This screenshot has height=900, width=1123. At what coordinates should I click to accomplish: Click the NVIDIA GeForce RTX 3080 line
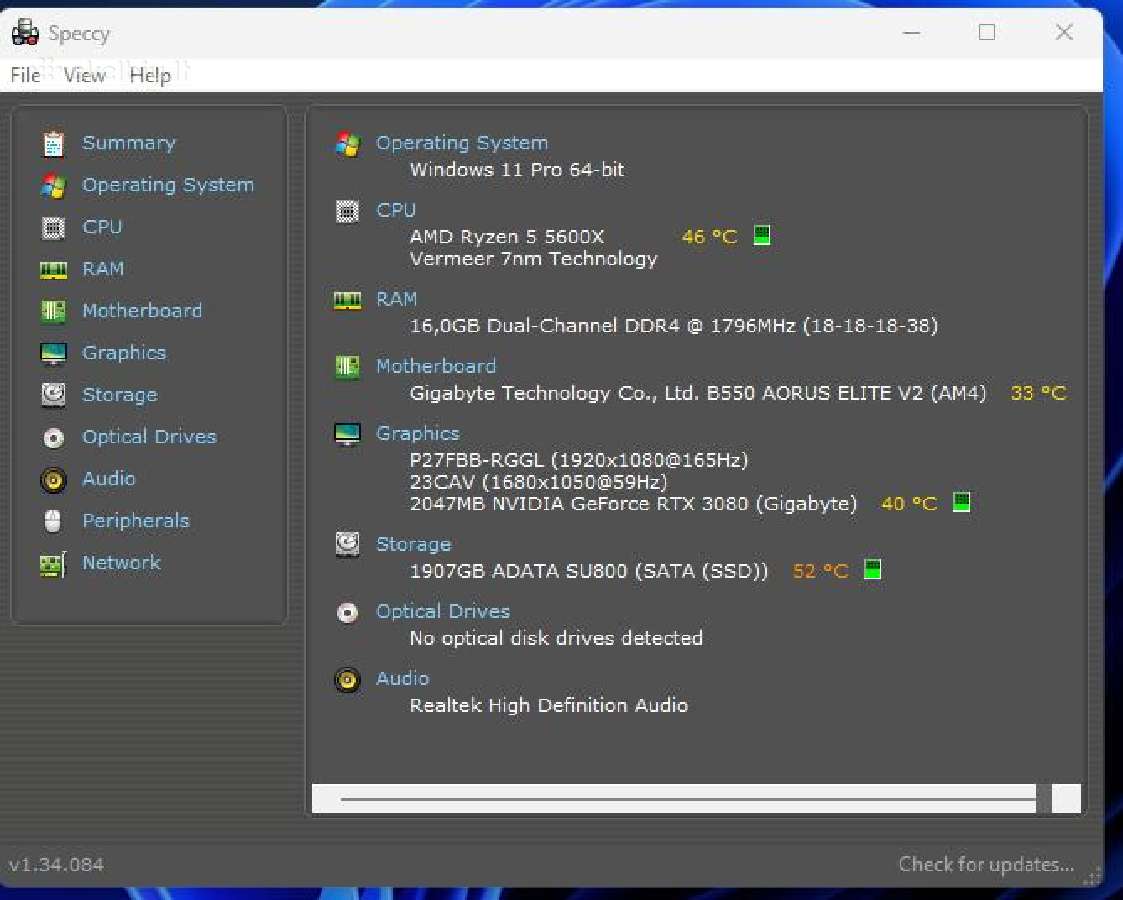point(633,504)
